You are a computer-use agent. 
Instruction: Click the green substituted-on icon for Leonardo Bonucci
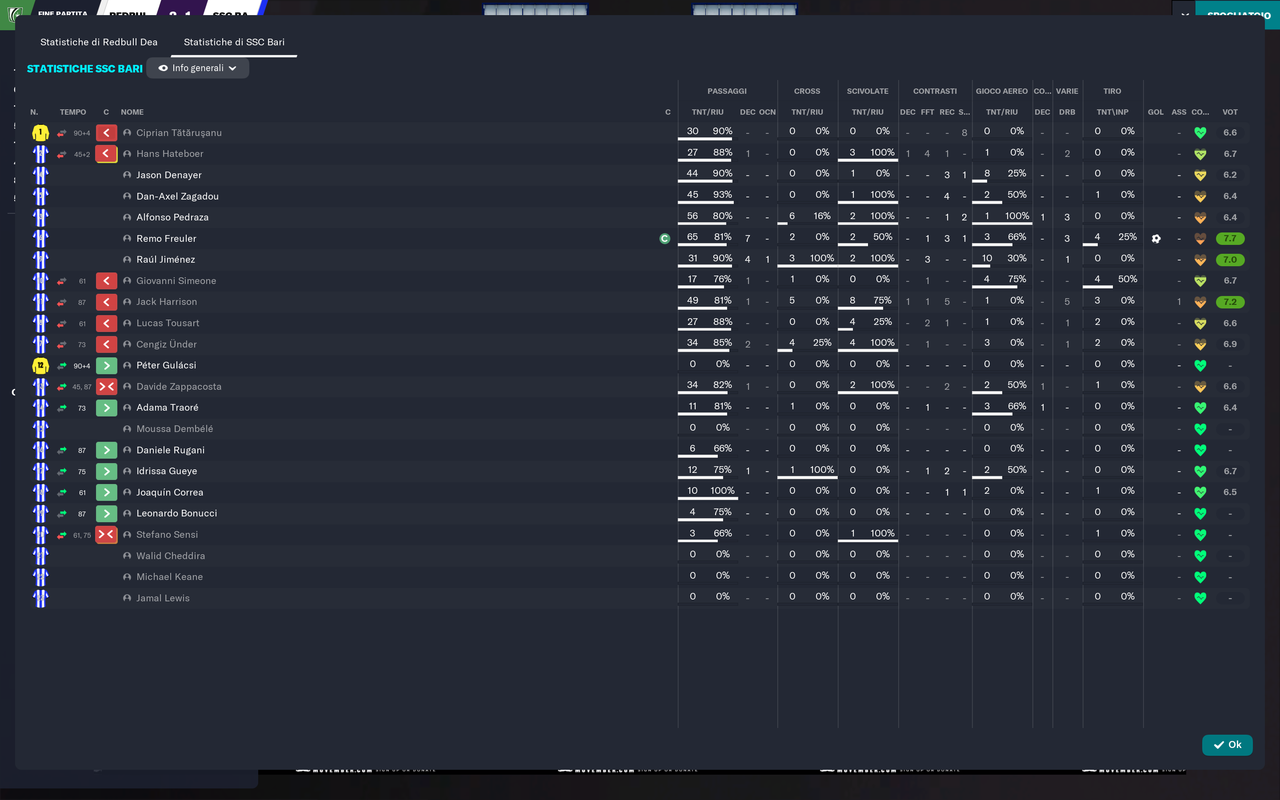click(x=106, y=513)
